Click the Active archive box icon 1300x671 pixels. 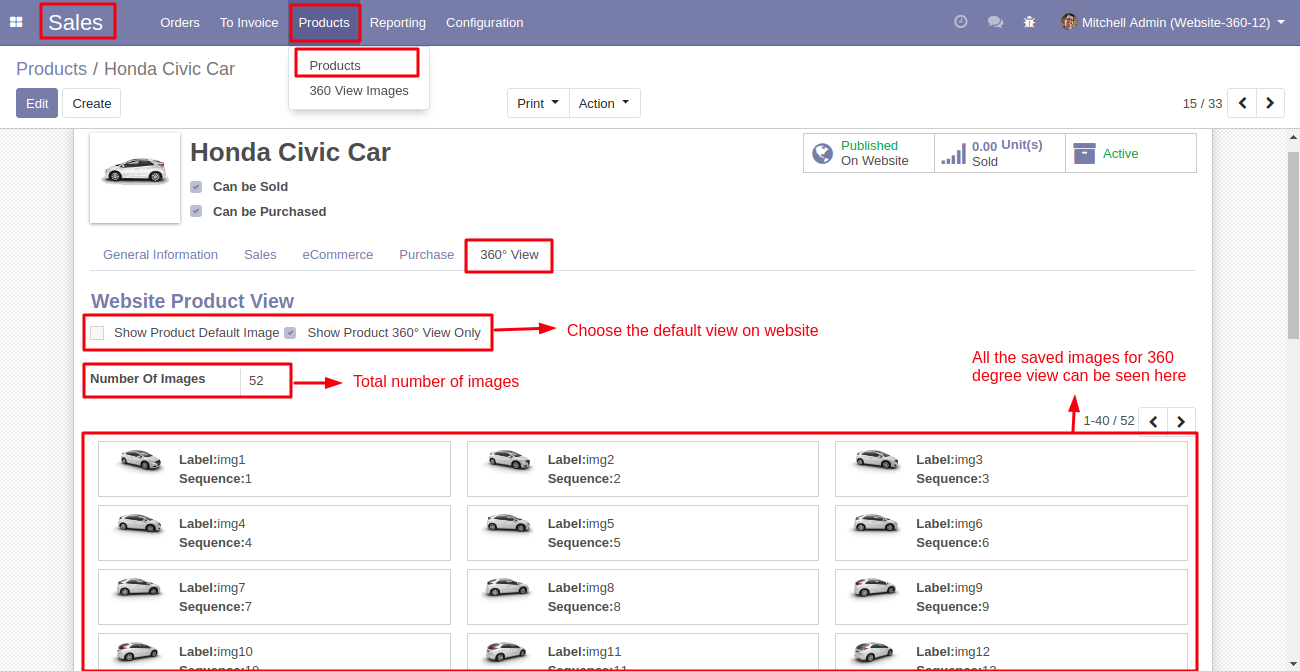coord(1084,153)
